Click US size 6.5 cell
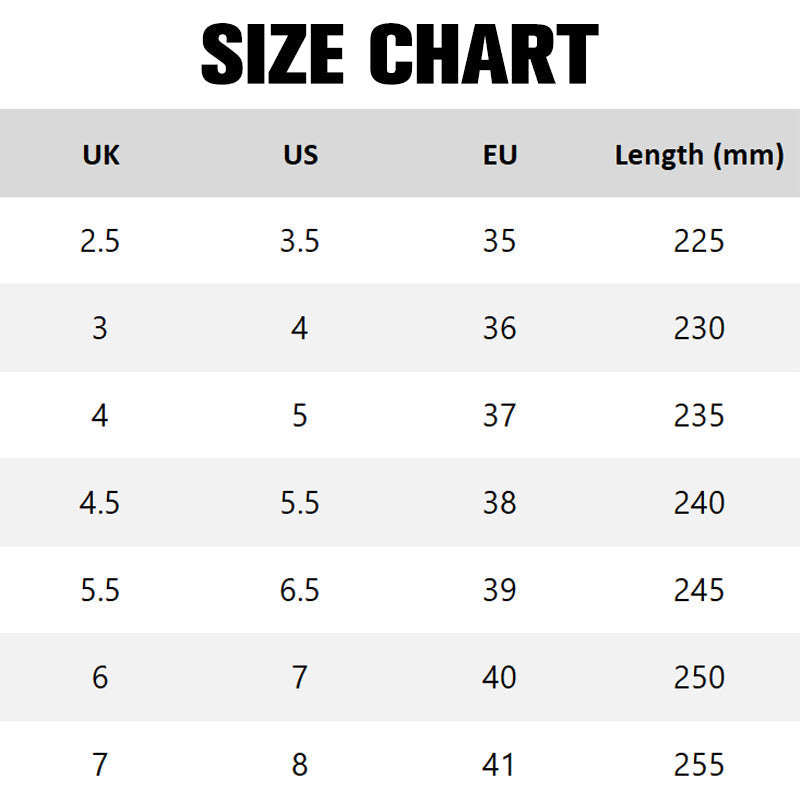The width and height of the screenshot is (800, 800). click(x=299, y=590)
